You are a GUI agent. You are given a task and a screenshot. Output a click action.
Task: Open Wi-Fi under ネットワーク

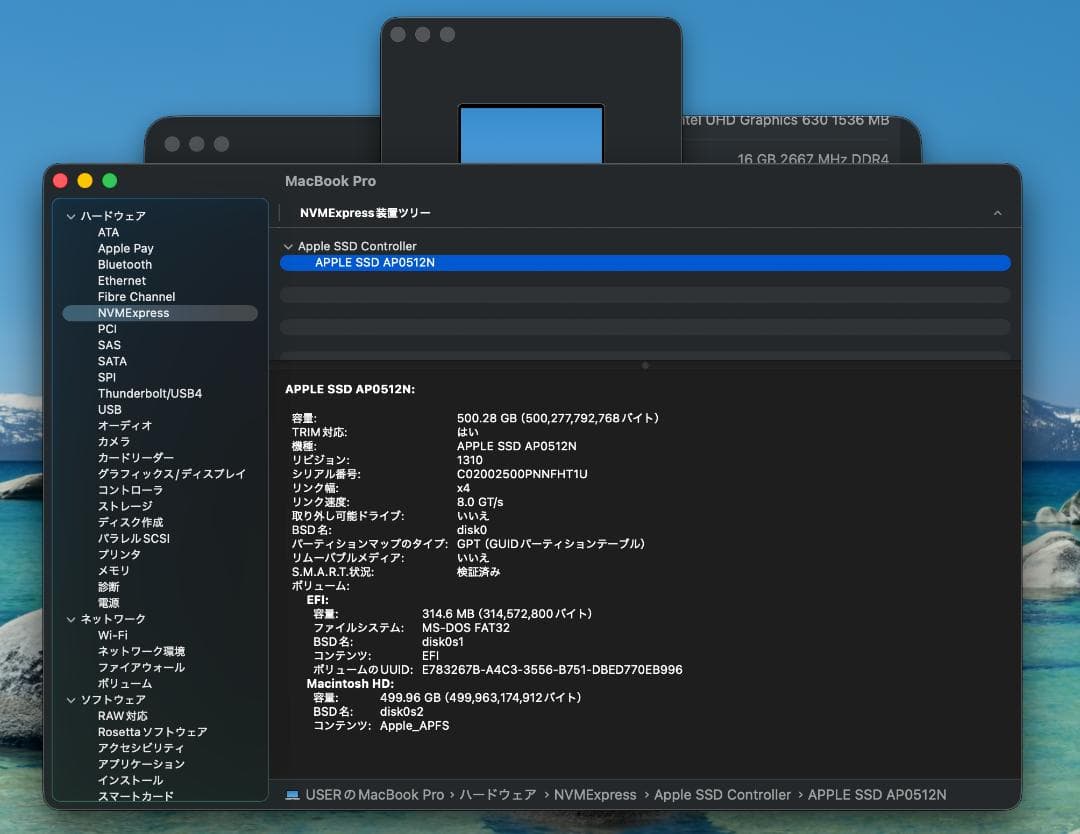click(x=112, y=635)
